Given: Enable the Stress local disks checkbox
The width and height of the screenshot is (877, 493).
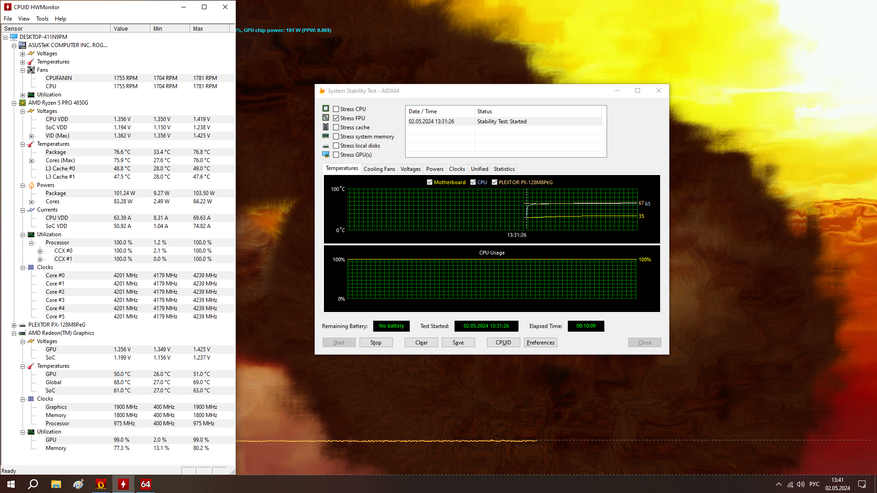Looking at the screenshot, I should (336, 145).
